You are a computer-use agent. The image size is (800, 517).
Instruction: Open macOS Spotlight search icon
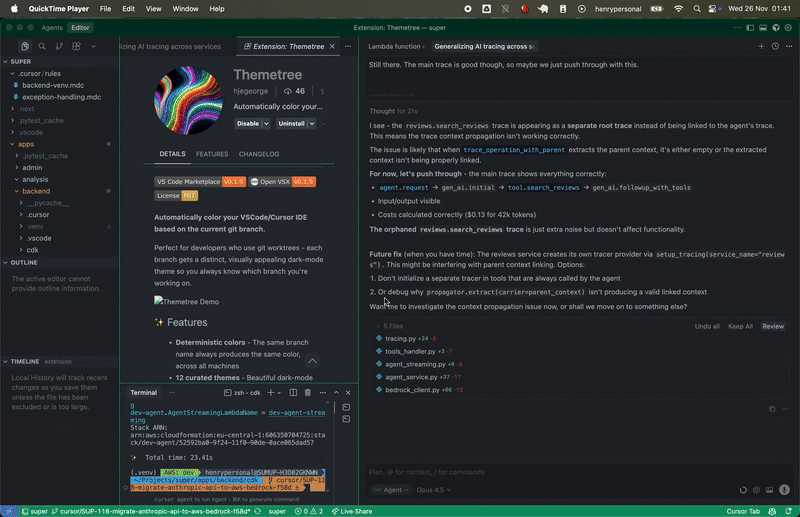(696, 9)
